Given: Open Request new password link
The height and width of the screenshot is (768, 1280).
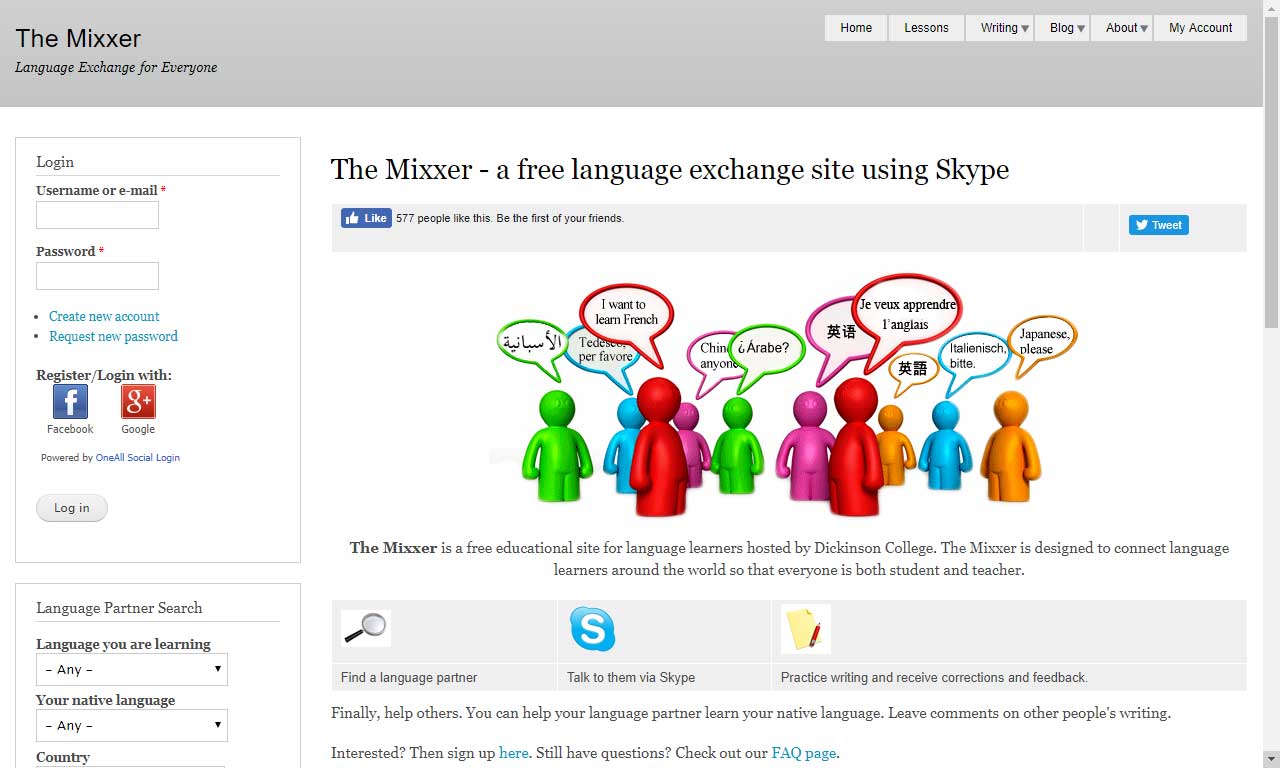Looking at the screenshot, I should (113, 336).
